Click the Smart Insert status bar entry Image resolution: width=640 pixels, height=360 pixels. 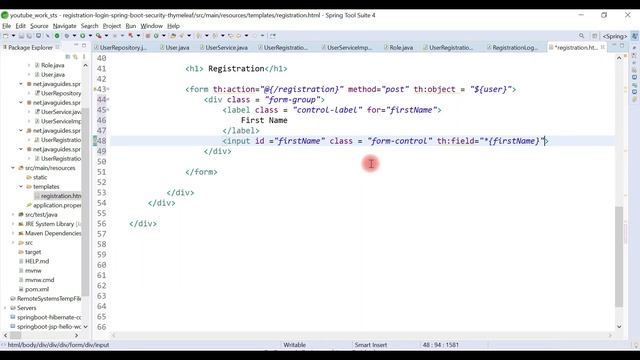click(x=371, y=345)
